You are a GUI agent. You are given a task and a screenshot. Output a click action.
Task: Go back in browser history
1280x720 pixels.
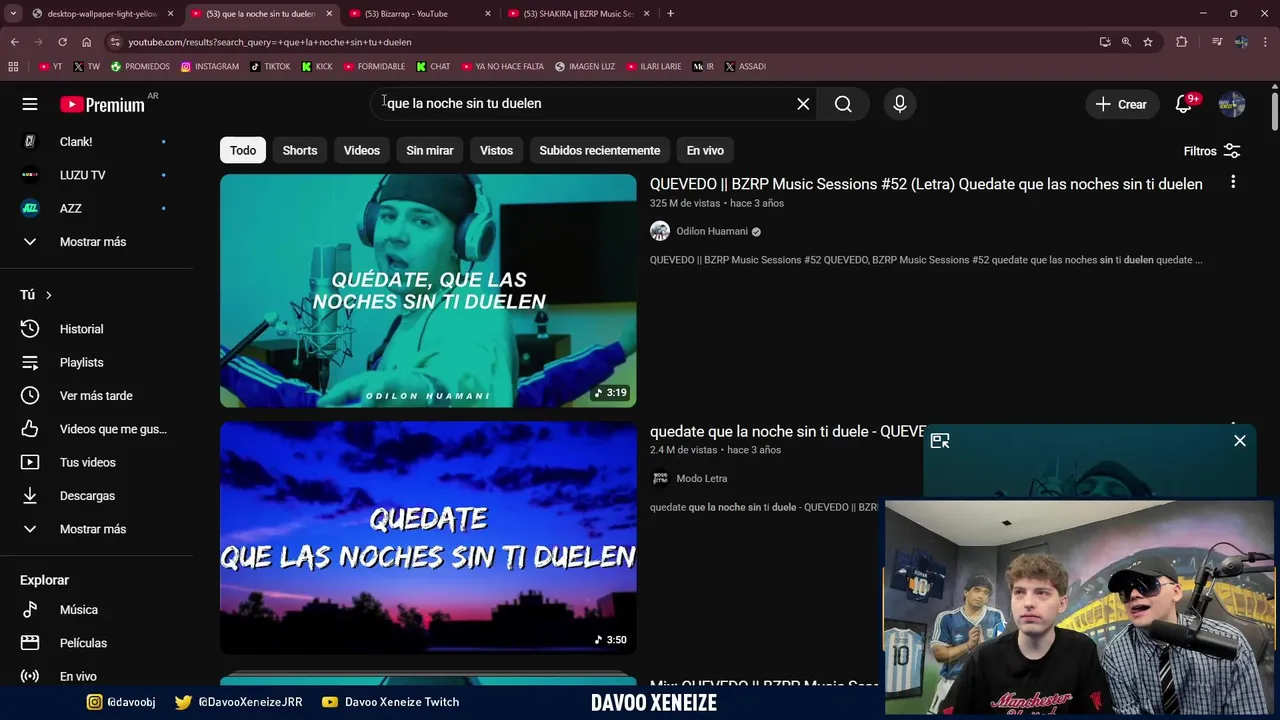(x=14, y=42)
